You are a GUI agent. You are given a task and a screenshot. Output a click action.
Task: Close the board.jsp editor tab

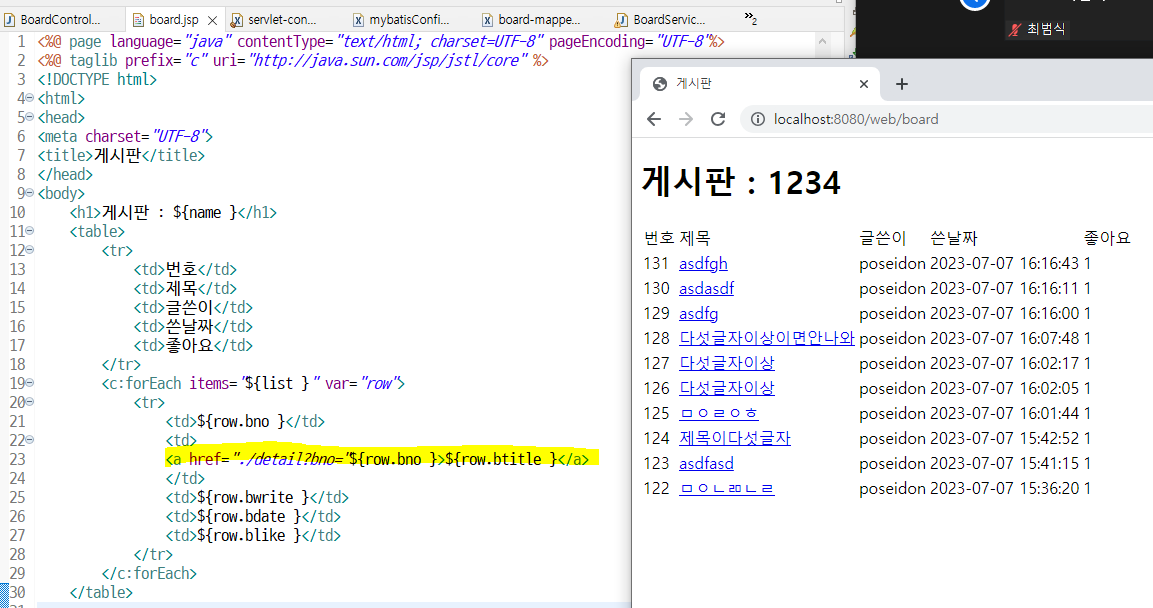pyautogui.click(x=213, y=21)
